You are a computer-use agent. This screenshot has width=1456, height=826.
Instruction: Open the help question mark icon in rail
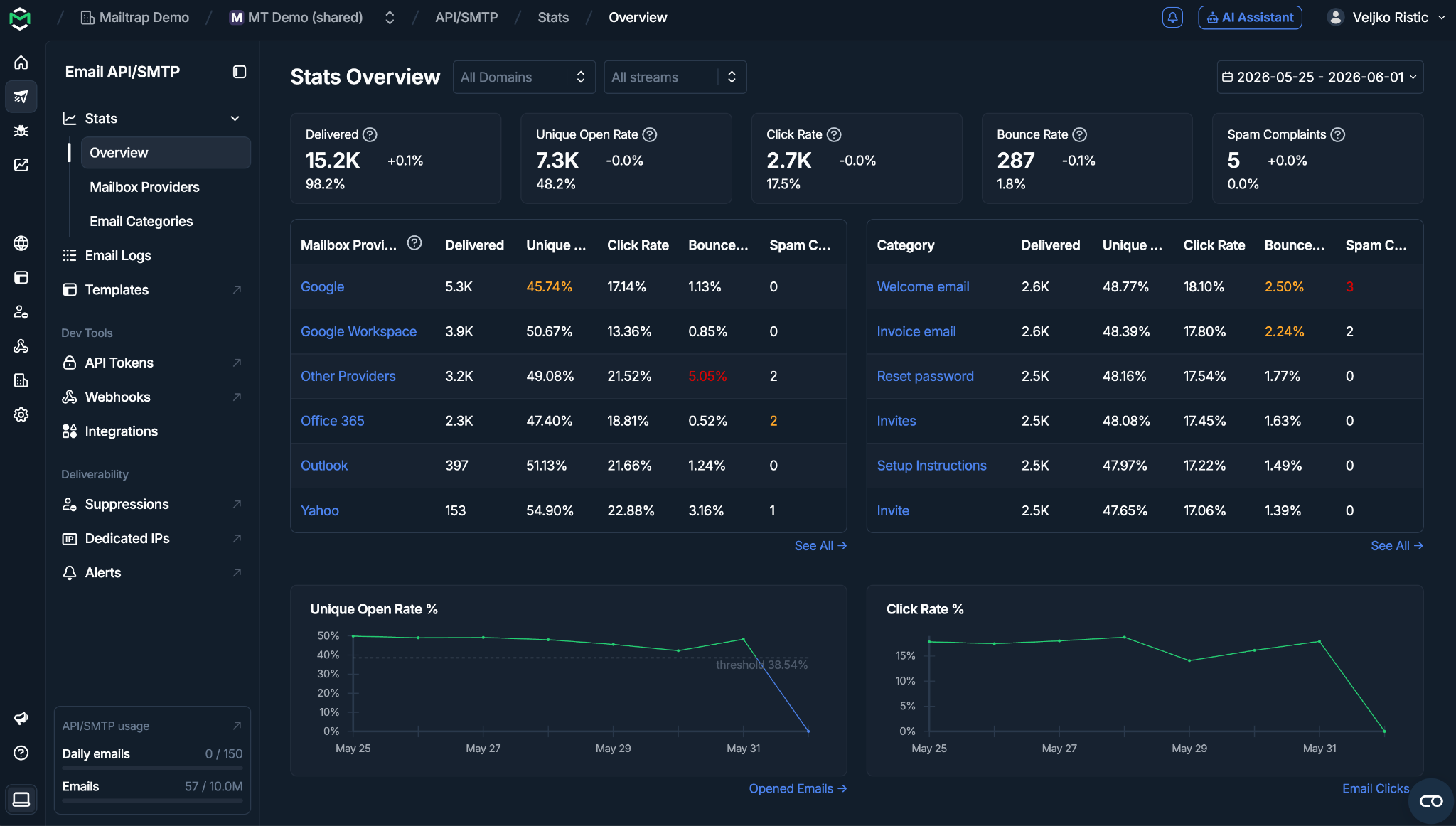21,753
